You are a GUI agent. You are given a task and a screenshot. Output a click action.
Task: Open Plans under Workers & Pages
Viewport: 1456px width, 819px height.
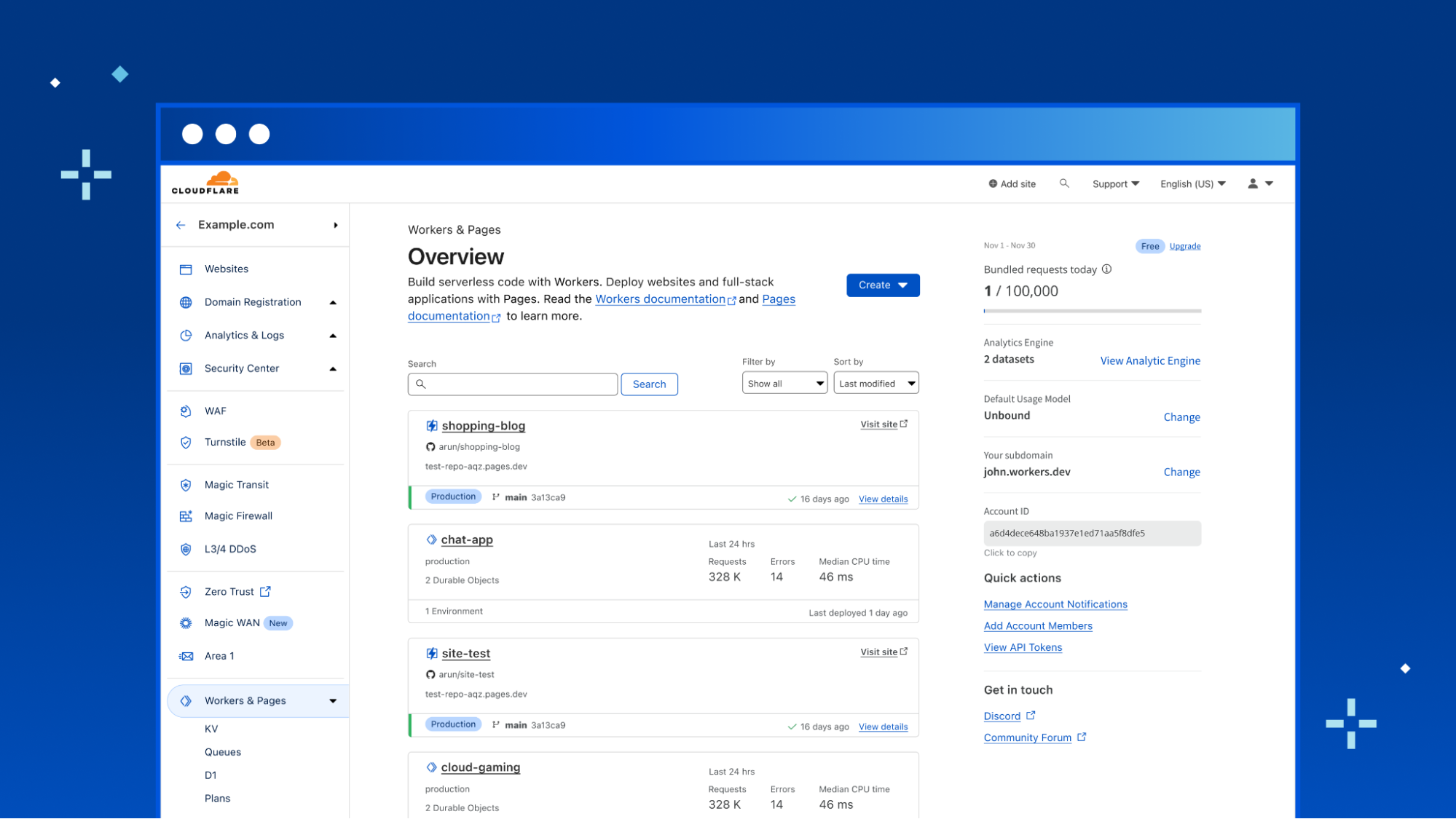pyautogui.click(x=217, y=799)
